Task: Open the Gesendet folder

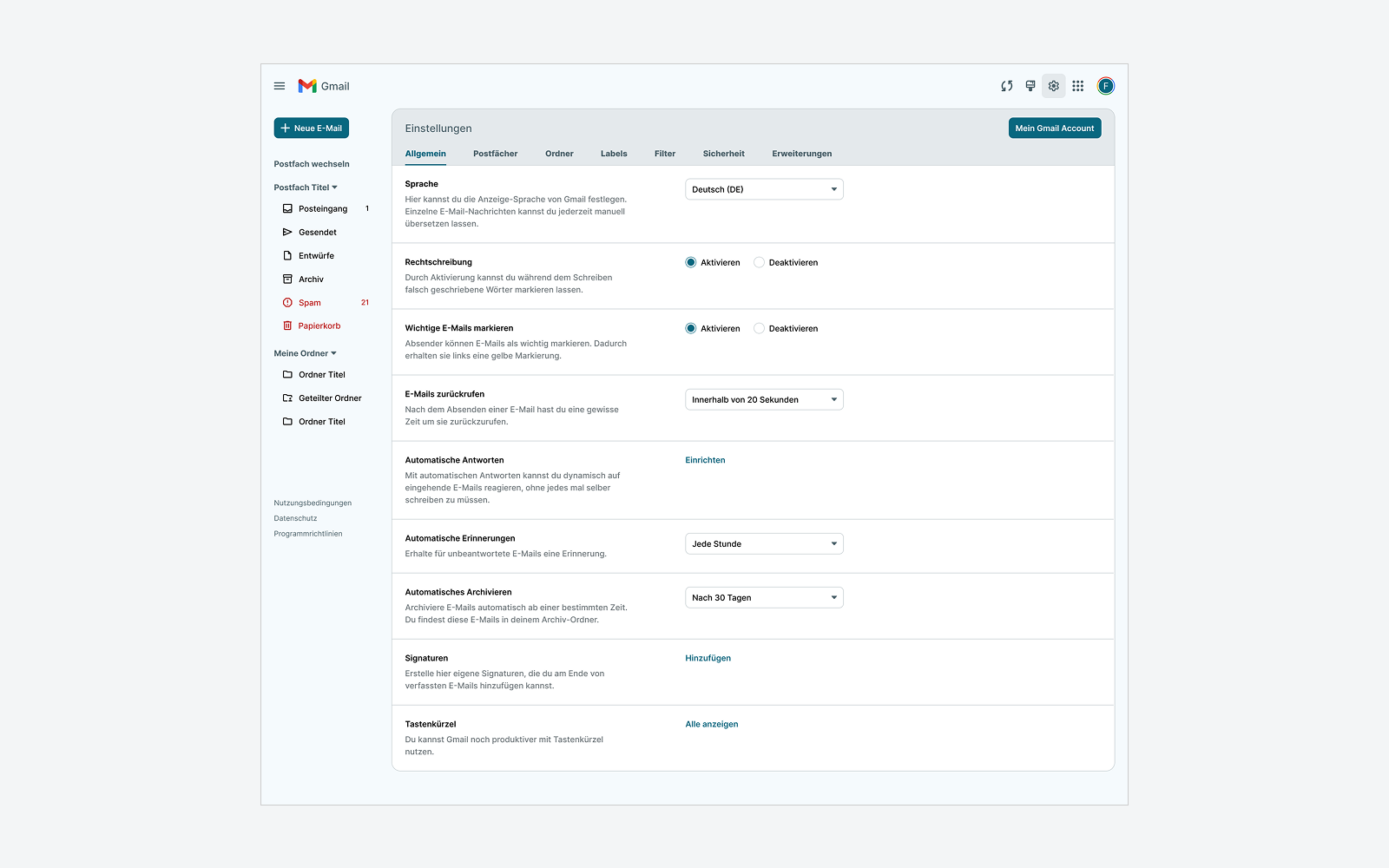Action: 318,232
